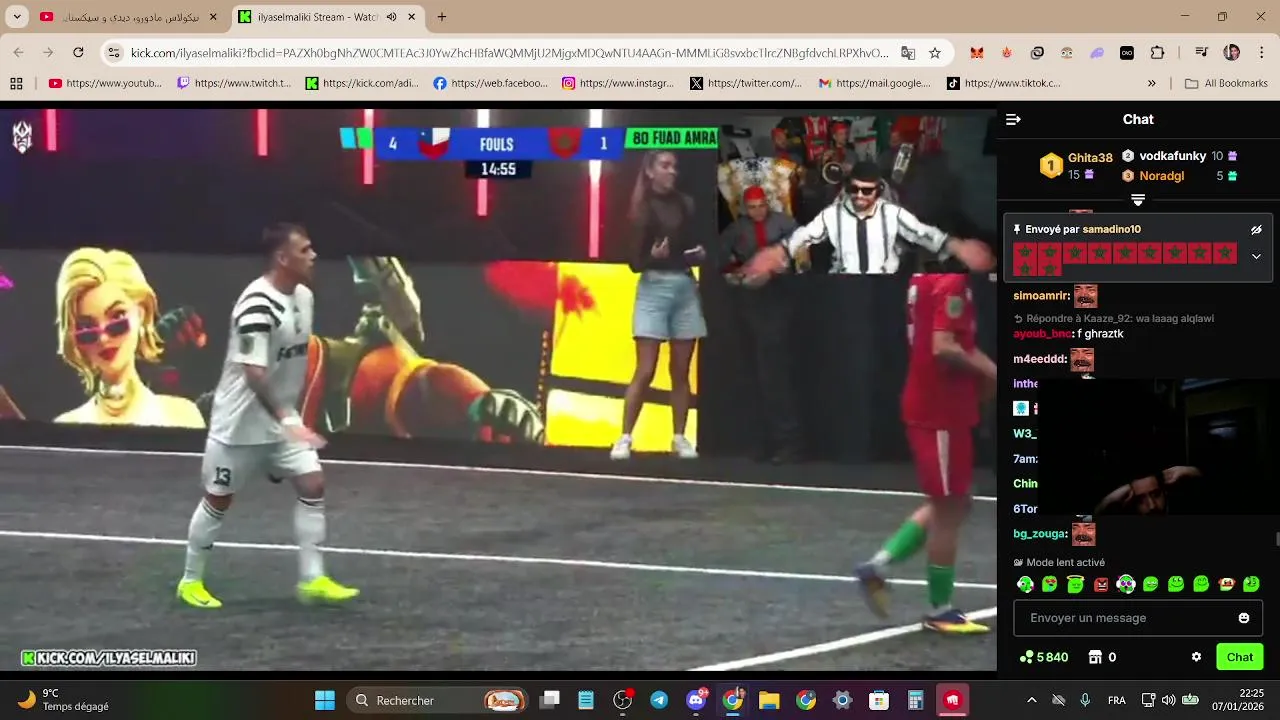Open the All Bookmarks folder

click(1226, 84)
